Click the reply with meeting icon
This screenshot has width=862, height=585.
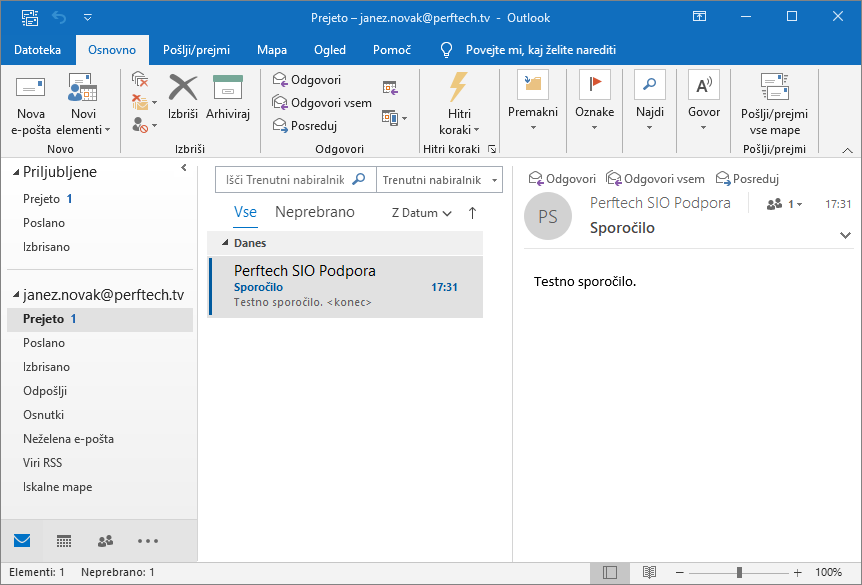tap(390, 87)
